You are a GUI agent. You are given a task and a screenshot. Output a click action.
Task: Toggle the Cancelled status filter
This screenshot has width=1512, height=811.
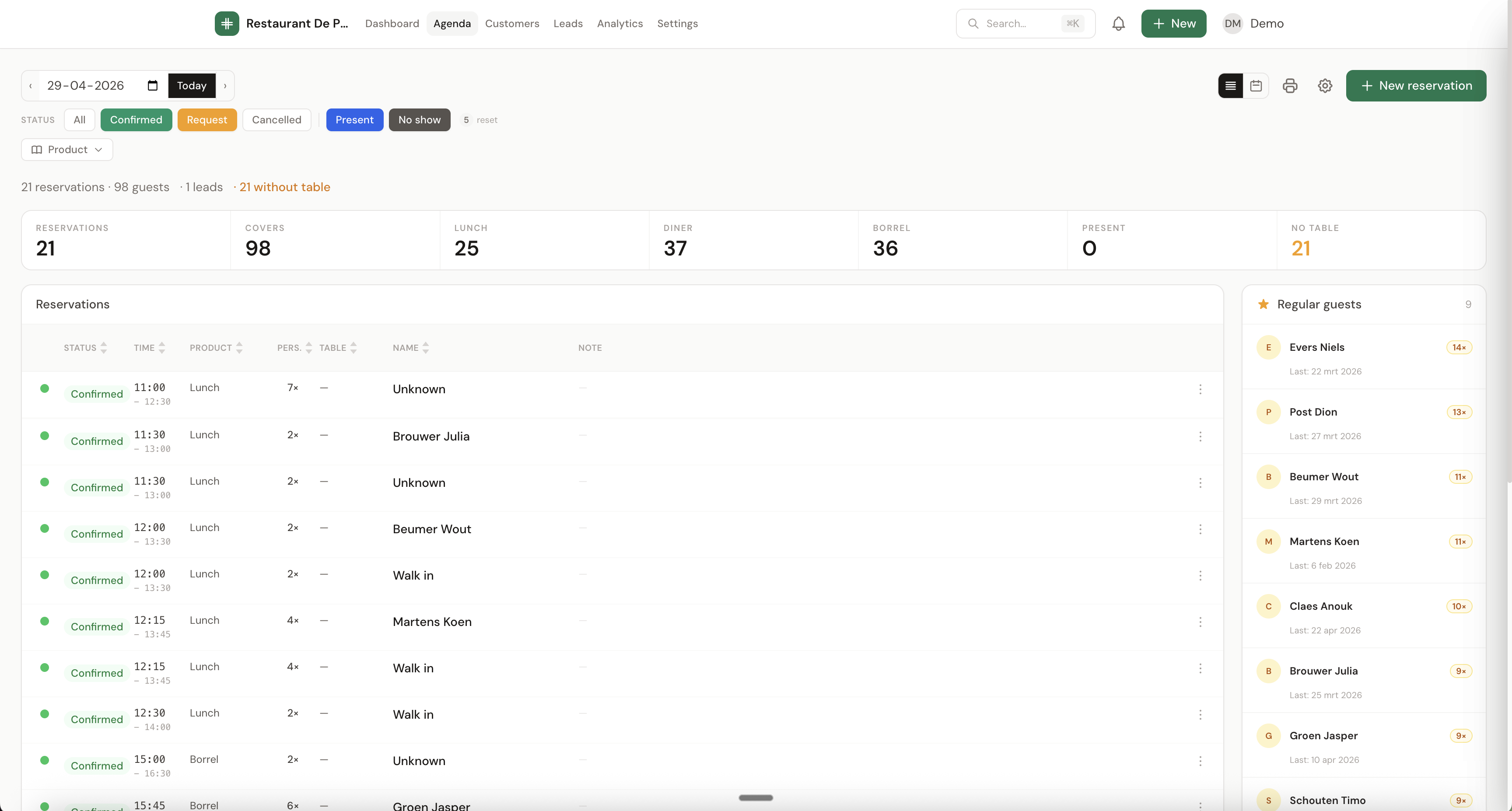(x=276, y=120)
